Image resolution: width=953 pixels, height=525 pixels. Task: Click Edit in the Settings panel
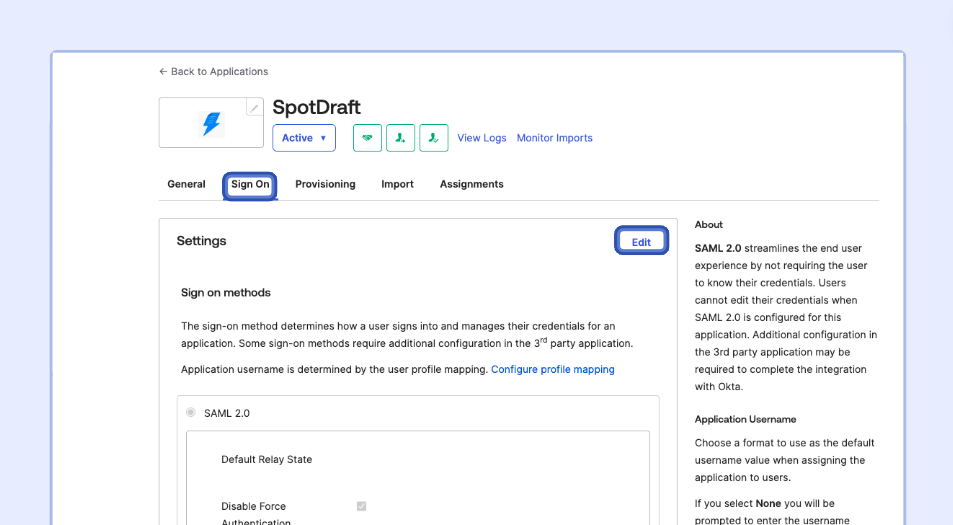tap(641, 241)
